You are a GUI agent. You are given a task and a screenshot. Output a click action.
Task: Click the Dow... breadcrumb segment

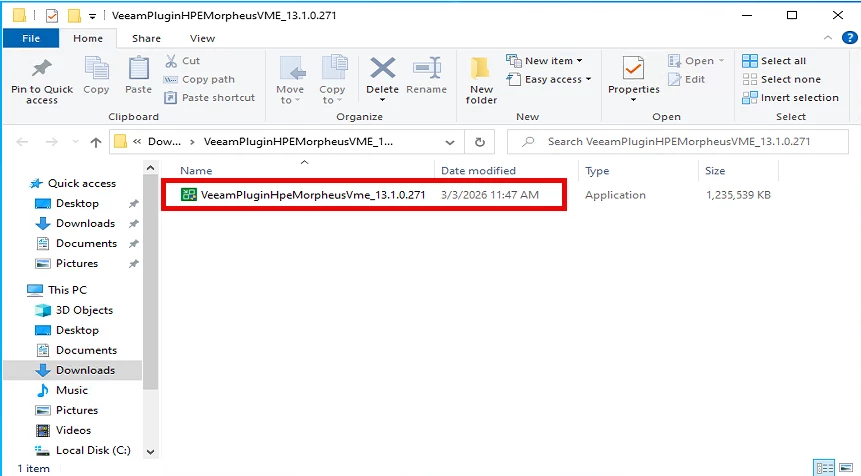[164, 142]
